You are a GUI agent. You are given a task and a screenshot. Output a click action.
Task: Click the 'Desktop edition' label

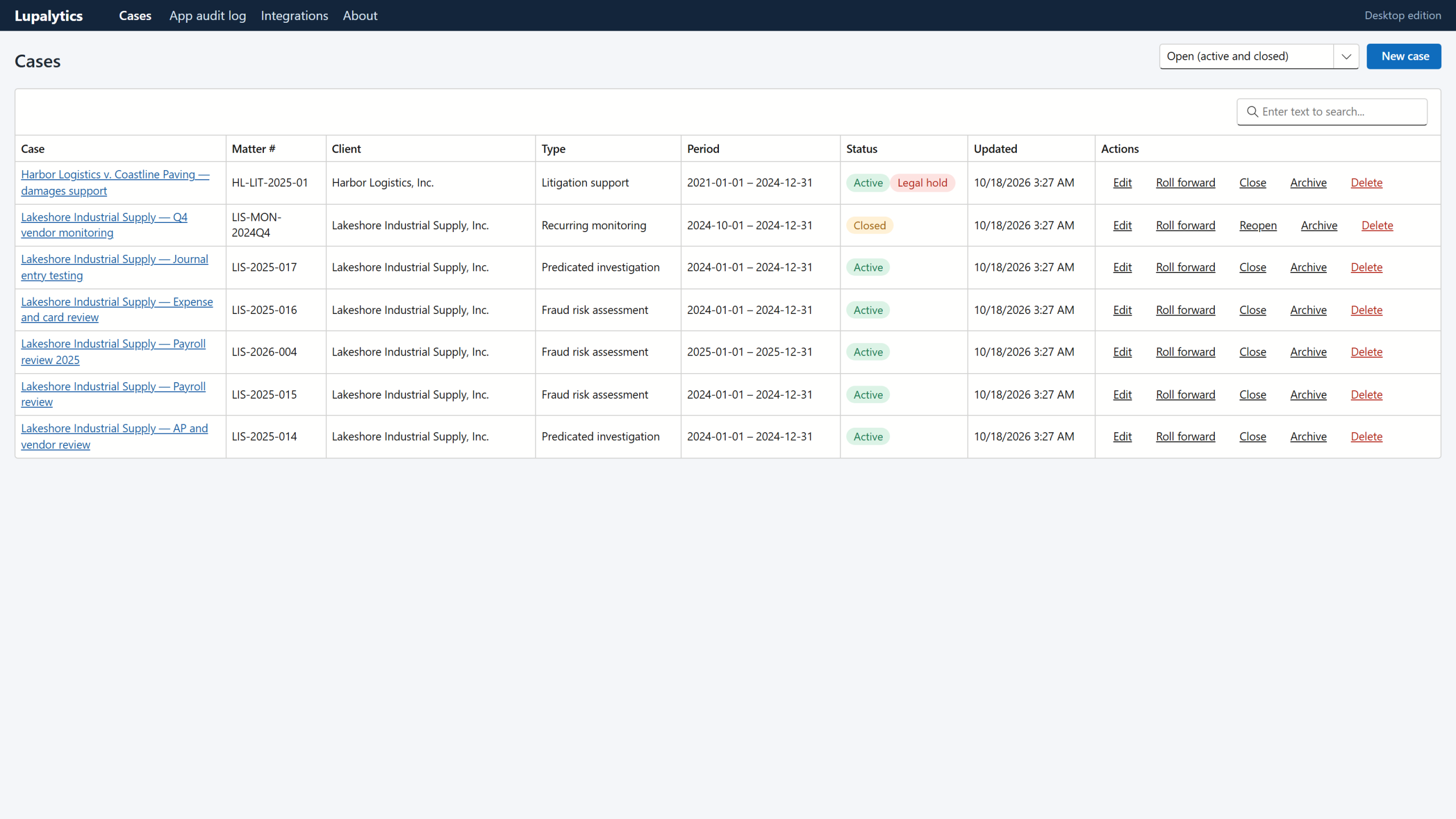(1403, 15)
